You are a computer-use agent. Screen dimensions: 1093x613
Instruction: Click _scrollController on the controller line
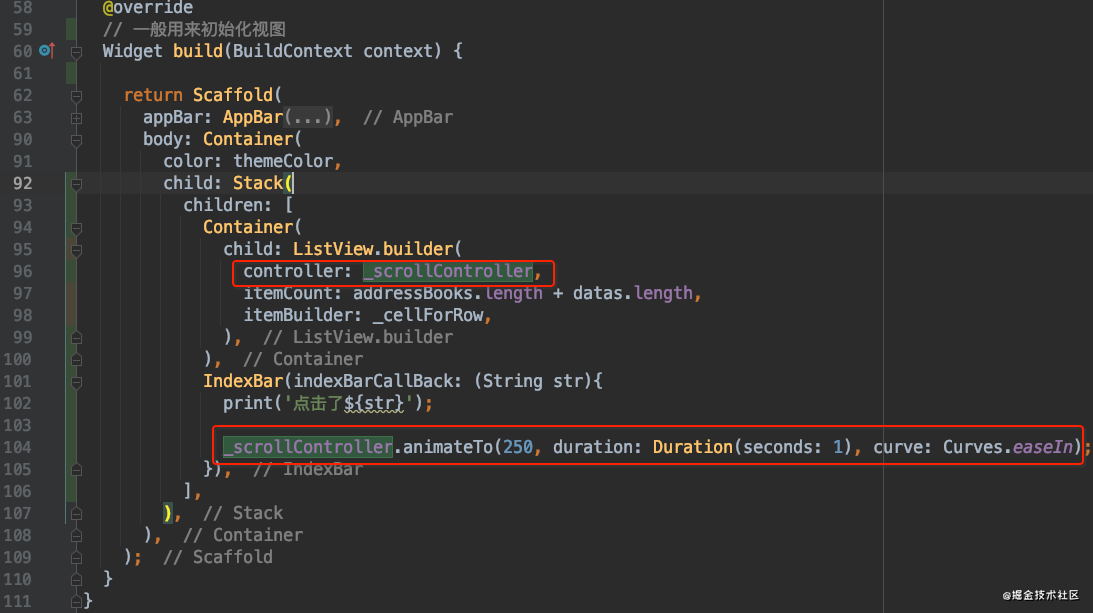pyautogui.click(x=448, y=271)
